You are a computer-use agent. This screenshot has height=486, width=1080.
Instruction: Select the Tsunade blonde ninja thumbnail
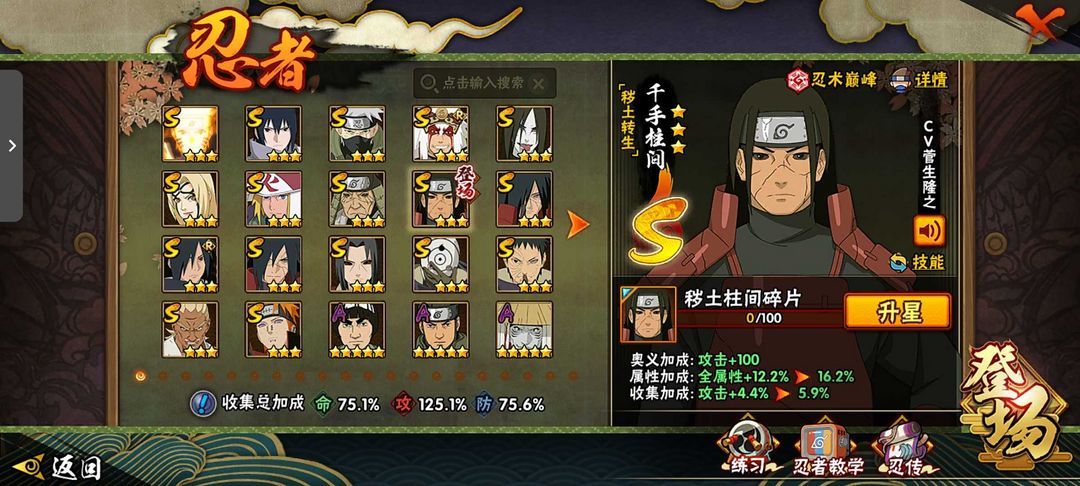pos(190,199)
